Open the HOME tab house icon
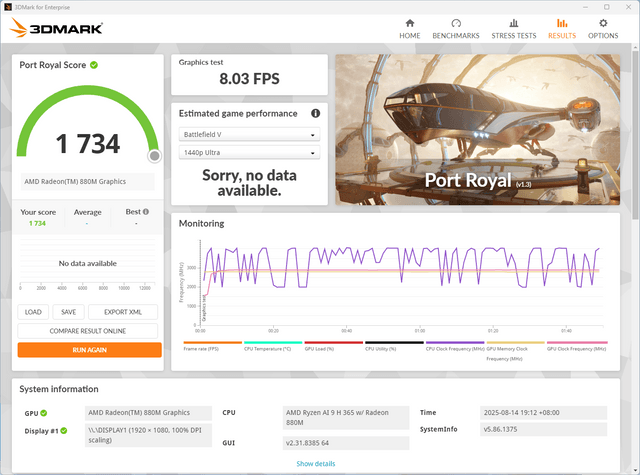 point(410,23)
